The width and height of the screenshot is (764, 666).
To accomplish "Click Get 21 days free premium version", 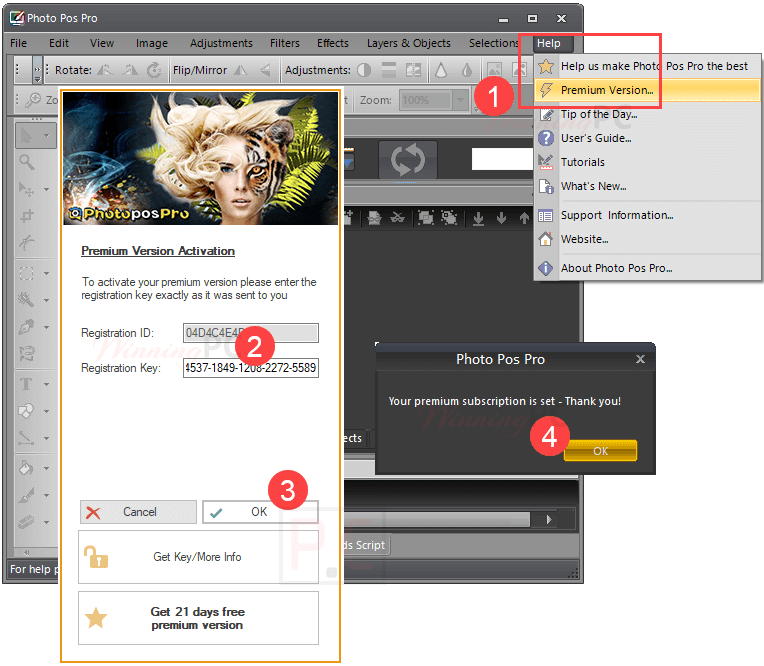I will [x=198, y=618].
